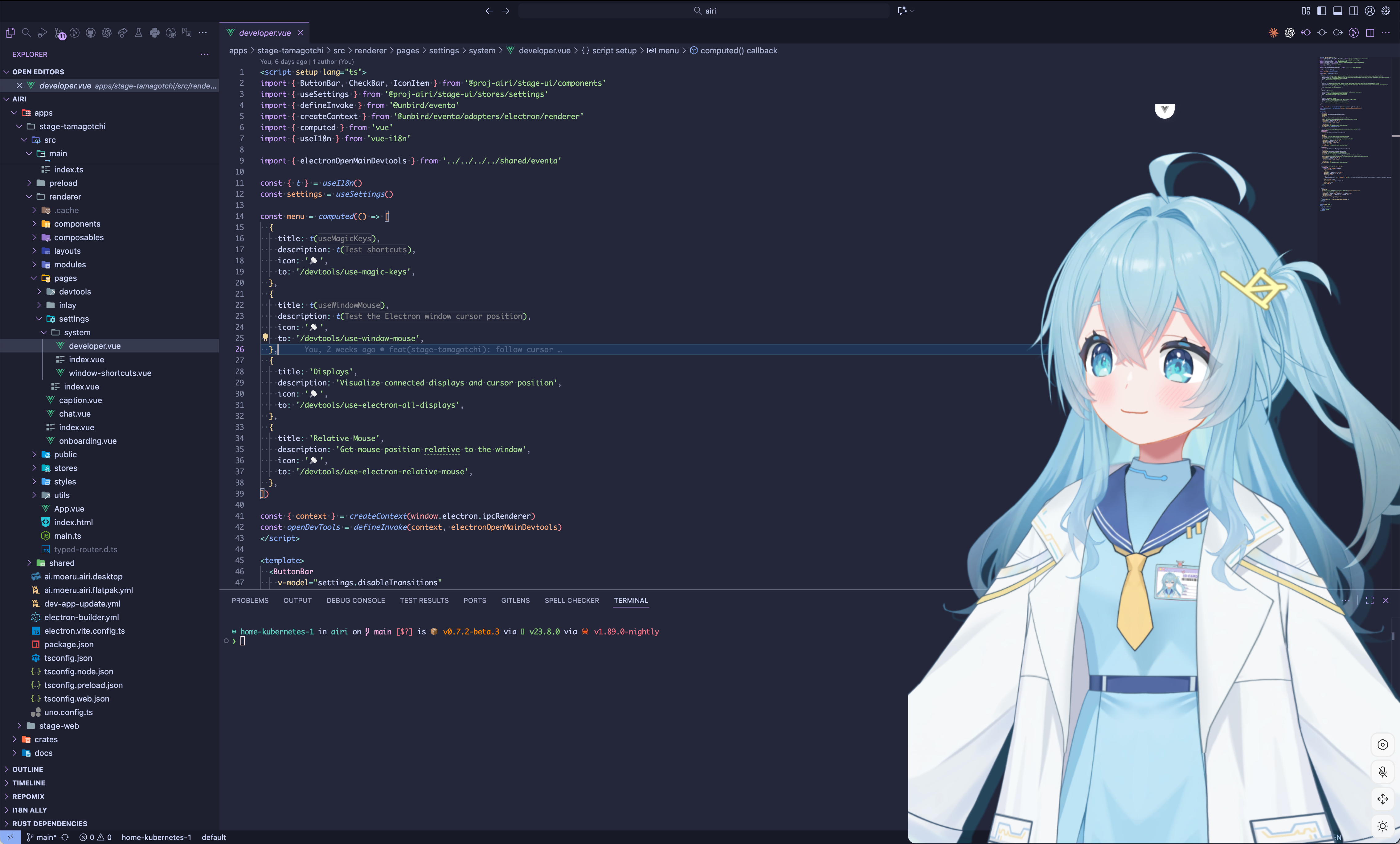1400x844 pixels.
Task: Switch to the Problems tab
Action: tap(250, 601)
